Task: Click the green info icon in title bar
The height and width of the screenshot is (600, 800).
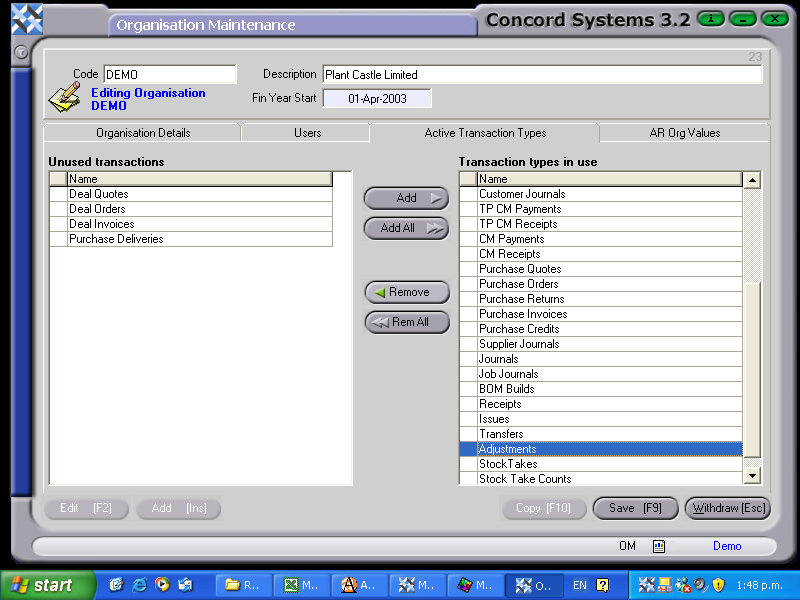Action: click(x=710, y=19)
